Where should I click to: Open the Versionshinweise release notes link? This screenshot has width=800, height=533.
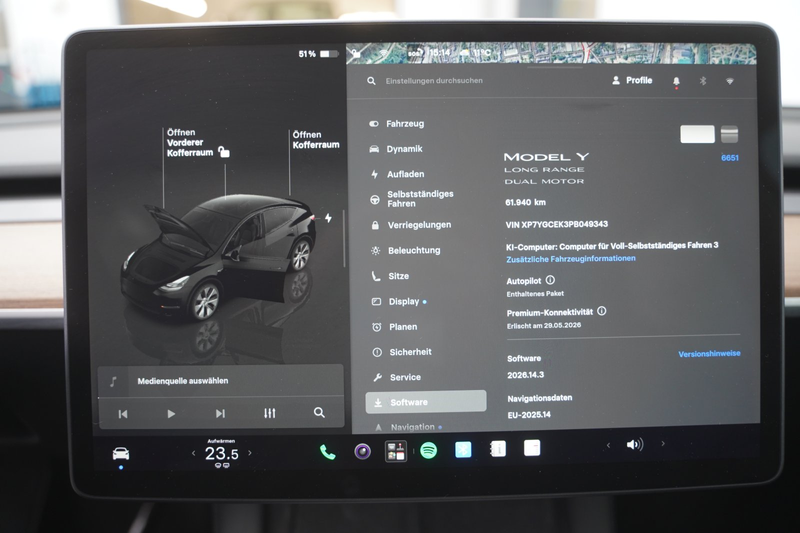point(709,353)
